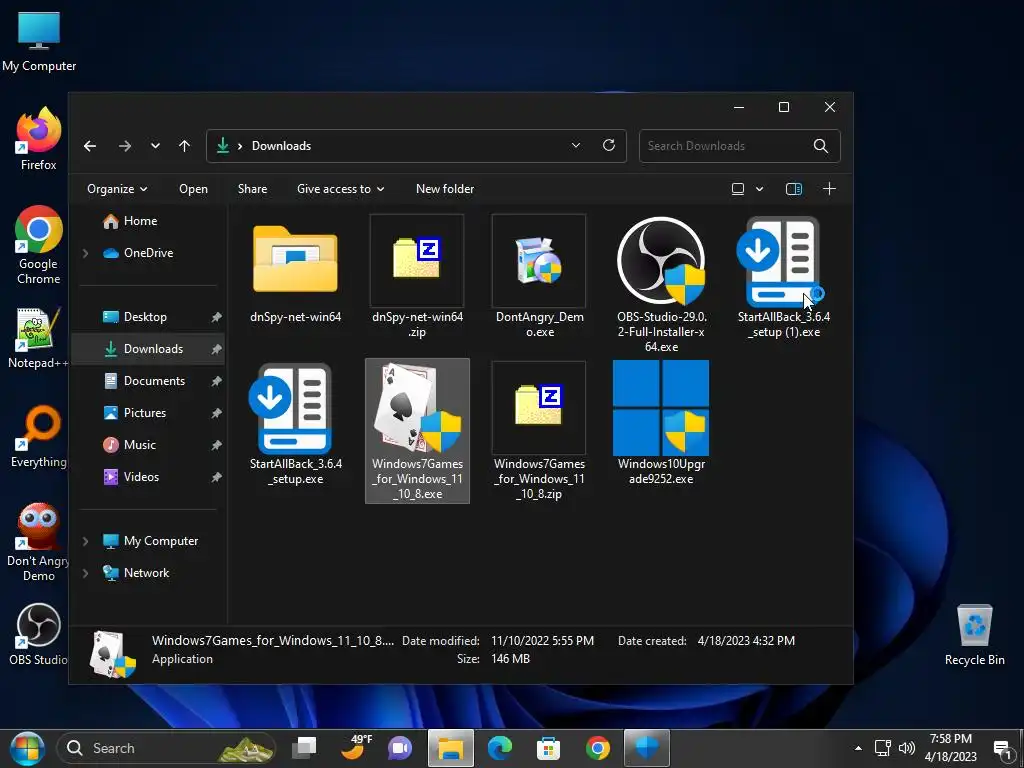
Task: Click the taskbar Search box
Action: tap(166, 748)
